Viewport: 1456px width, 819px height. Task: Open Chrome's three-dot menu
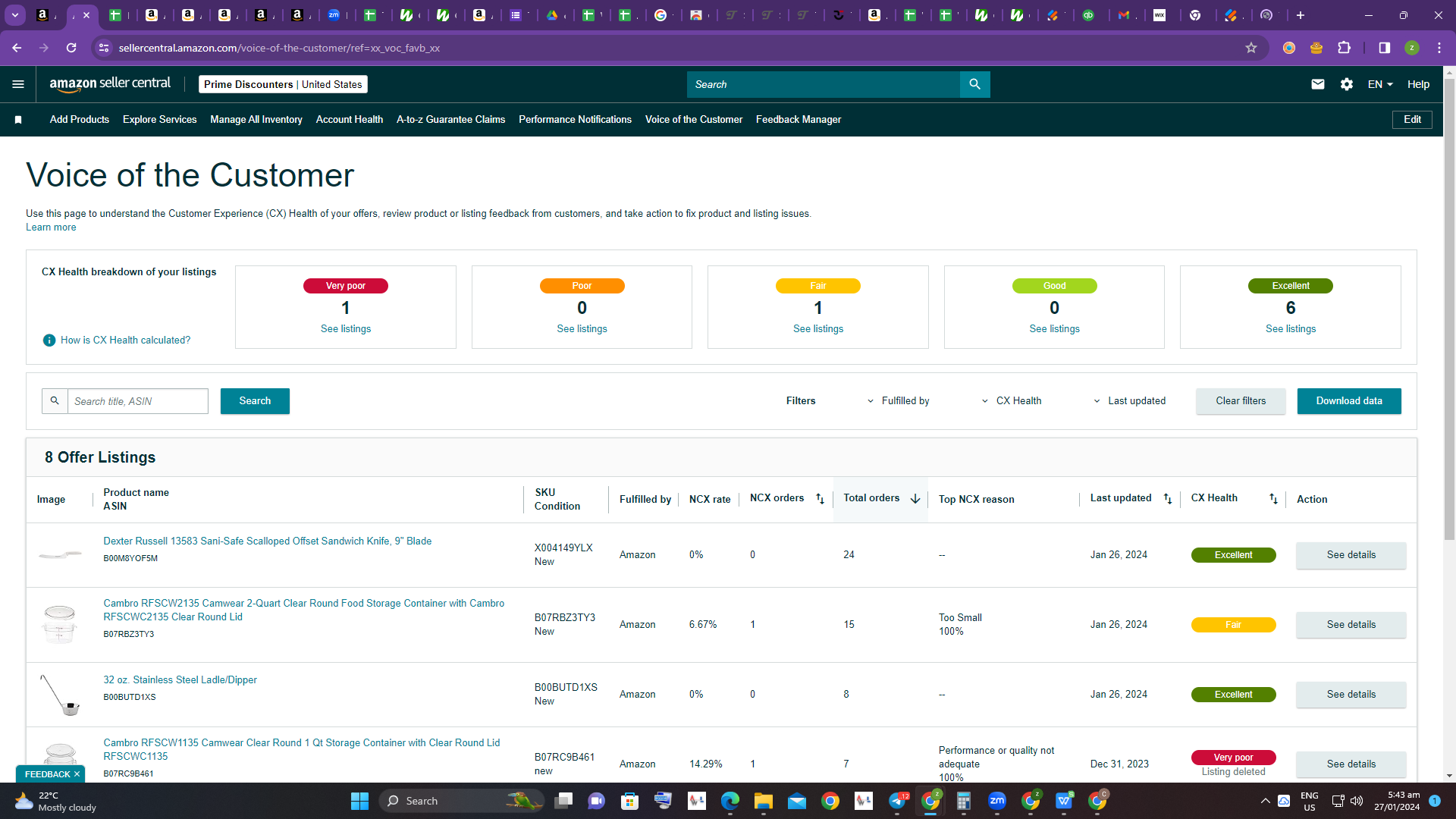coord(1439,48)
